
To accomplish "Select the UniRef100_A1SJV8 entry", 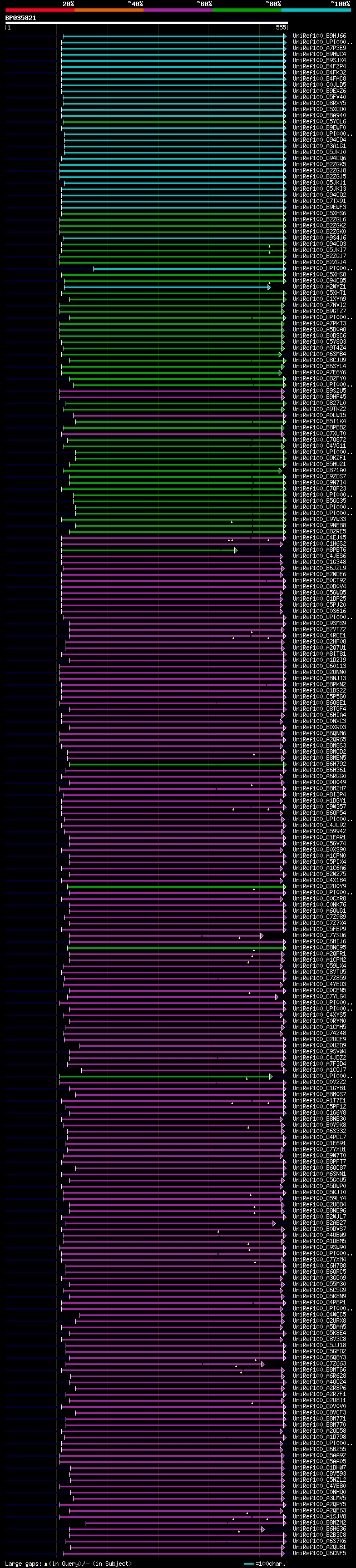I will (319, 1517).
